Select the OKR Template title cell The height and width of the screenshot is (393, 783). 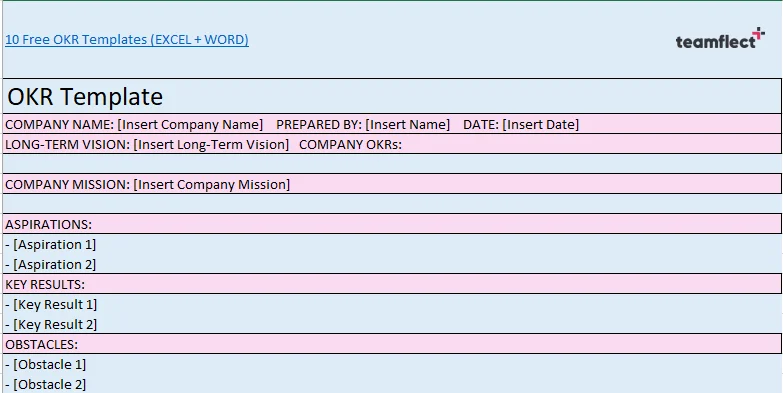click(x=392, y=96)
